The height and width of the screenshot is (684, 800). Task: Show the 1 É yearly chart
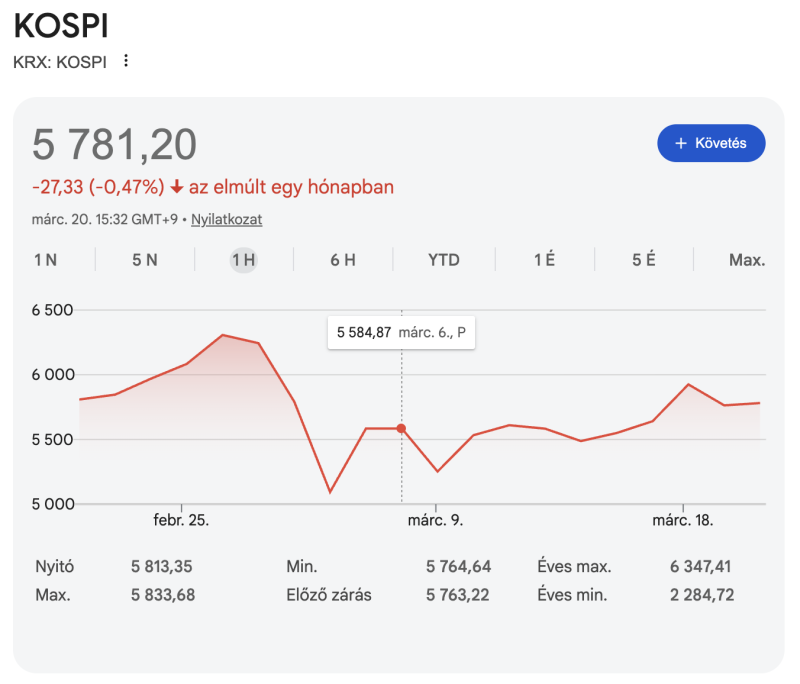[x=544, y=260]
